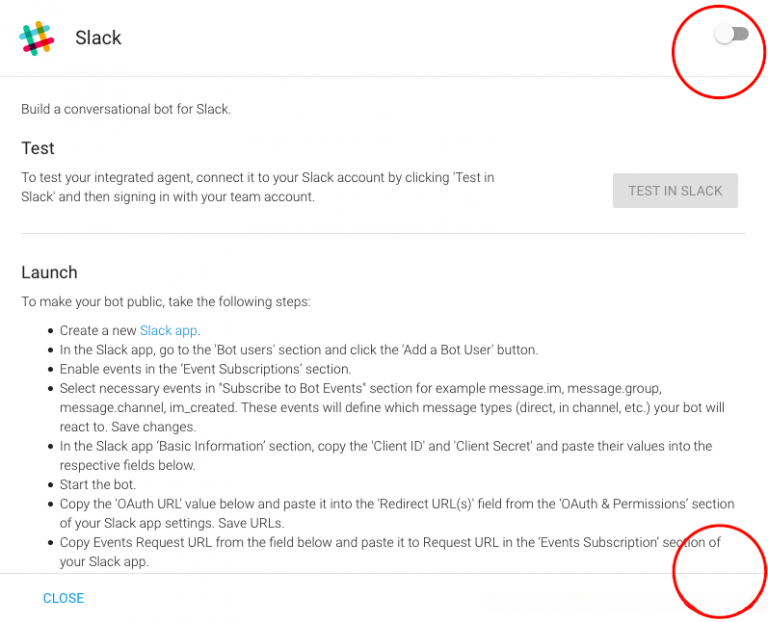
Task: Click the 'Enable events' instruction step
Action: tap(205, 369)
